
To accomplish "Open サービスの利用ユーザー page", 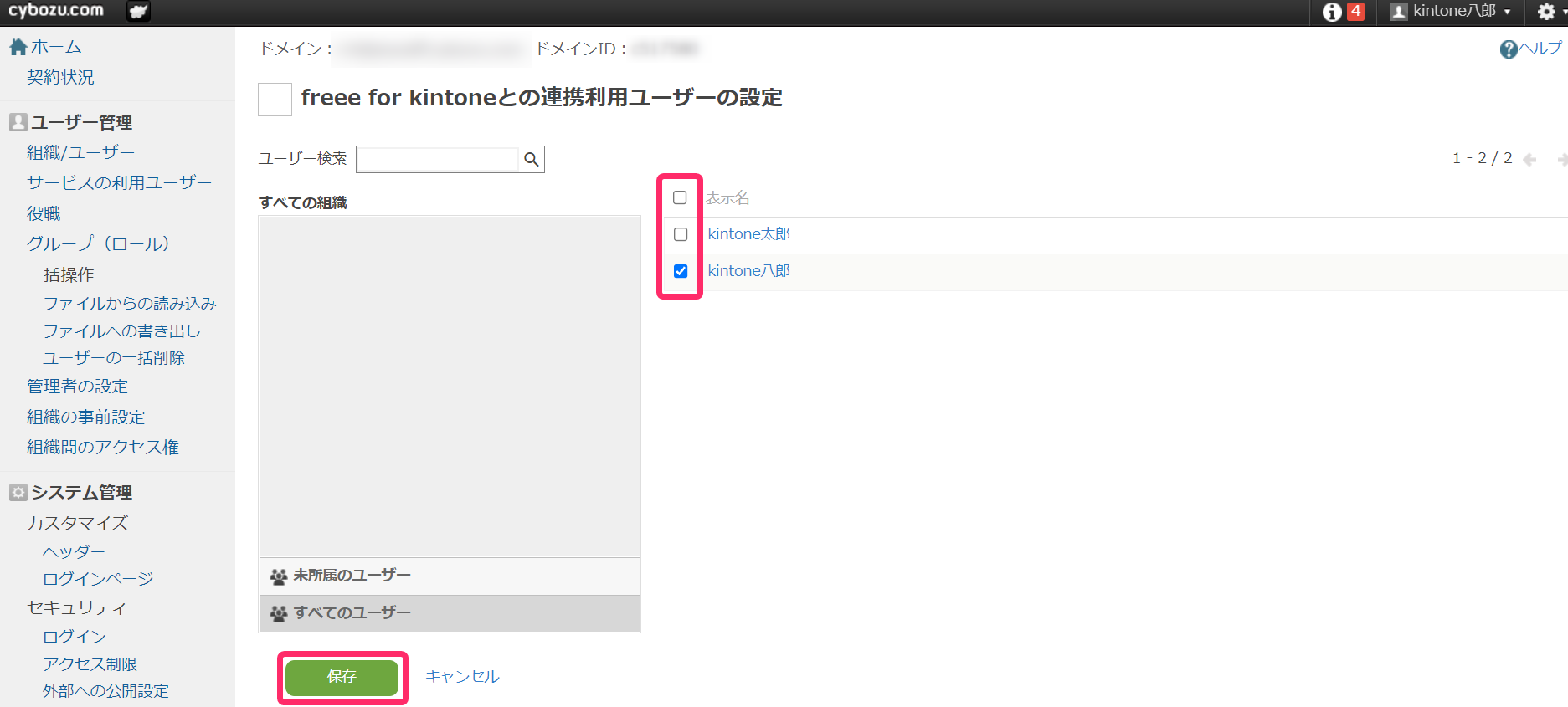I will click(x=119, y=182).
